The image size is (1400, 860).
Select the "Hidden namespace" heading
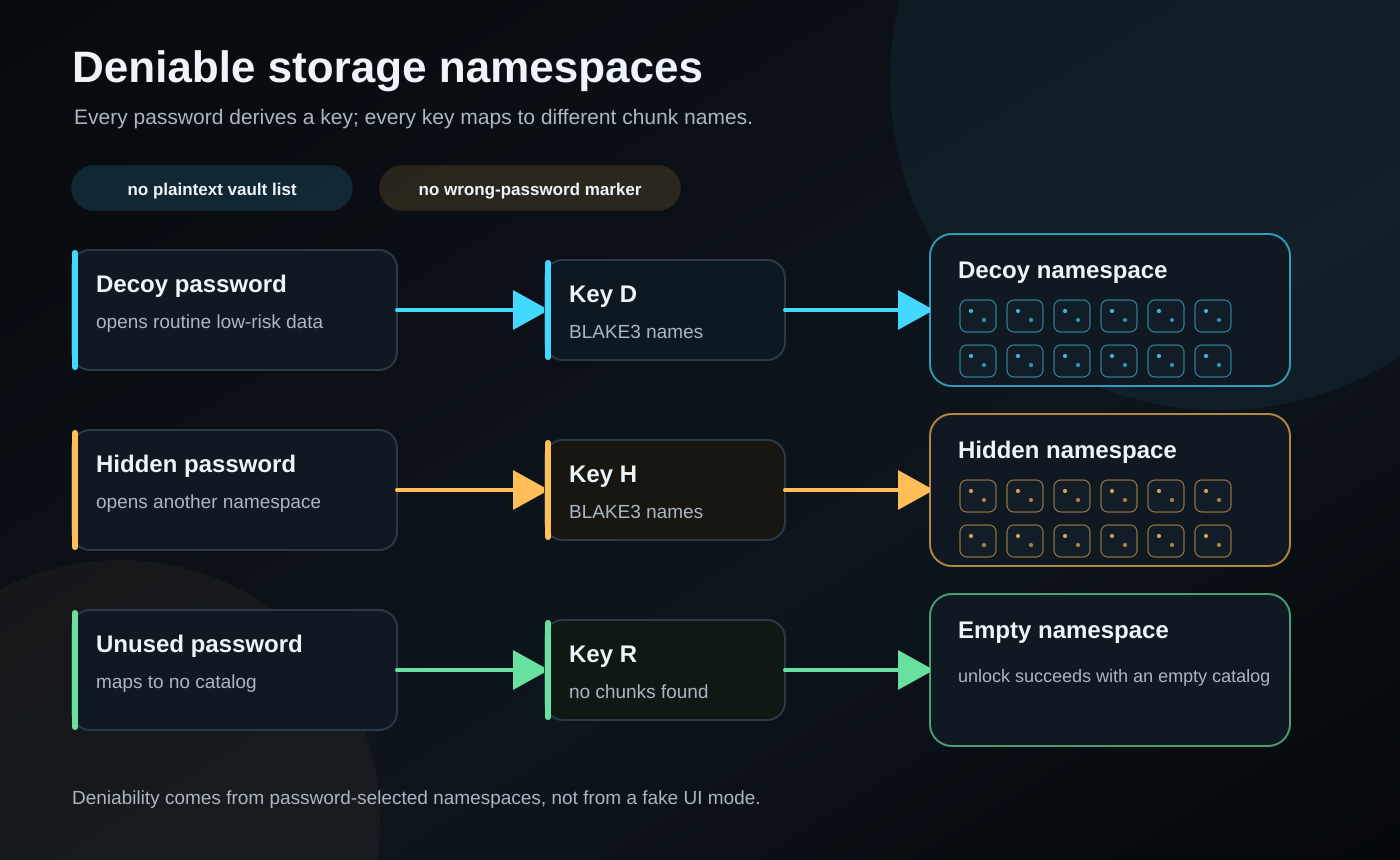click(1067, 450)
